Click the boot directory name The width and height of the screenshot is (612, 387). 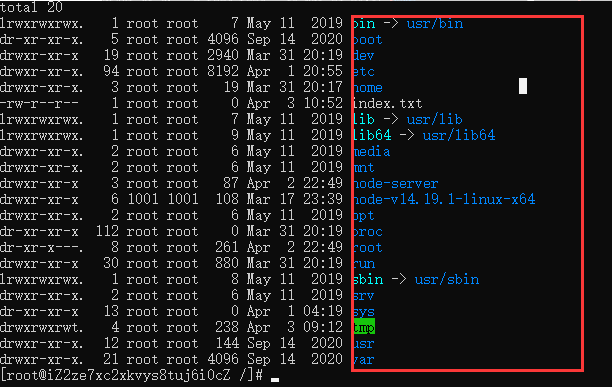tap(368, 39)
